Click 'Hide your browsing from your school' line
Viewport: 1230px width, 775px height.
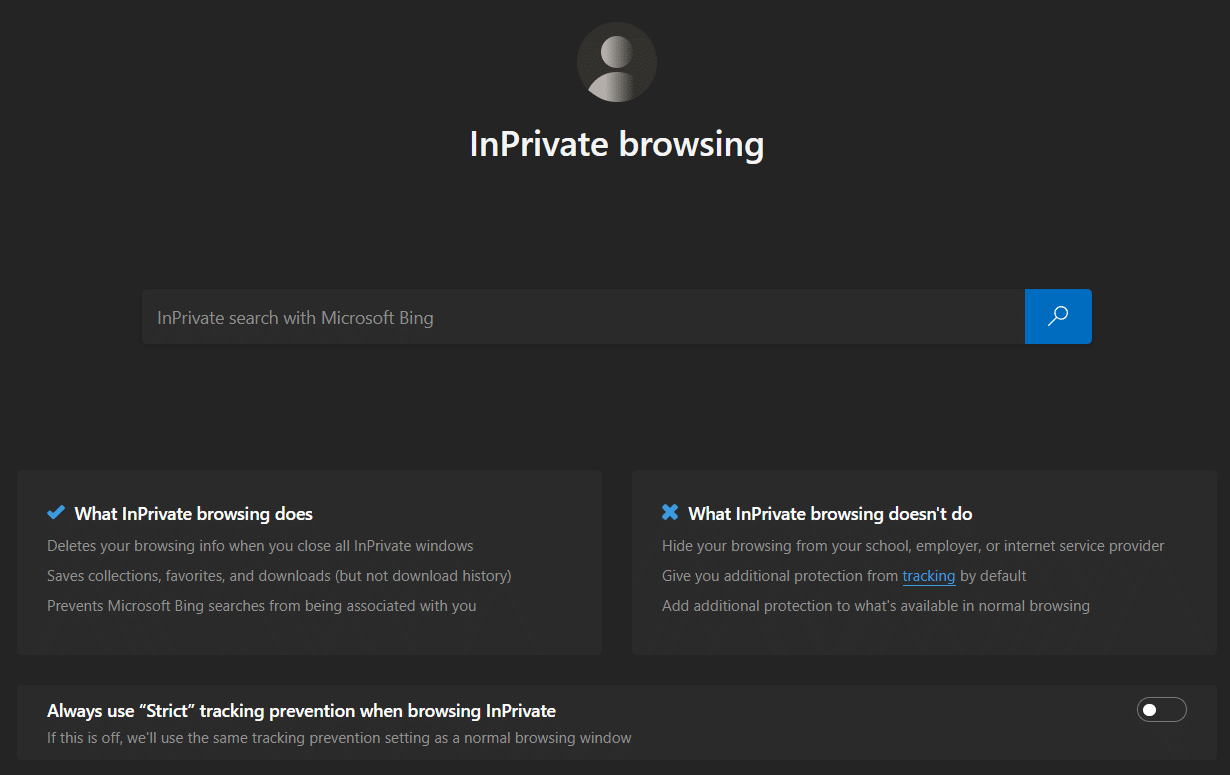tap(913, 546)
